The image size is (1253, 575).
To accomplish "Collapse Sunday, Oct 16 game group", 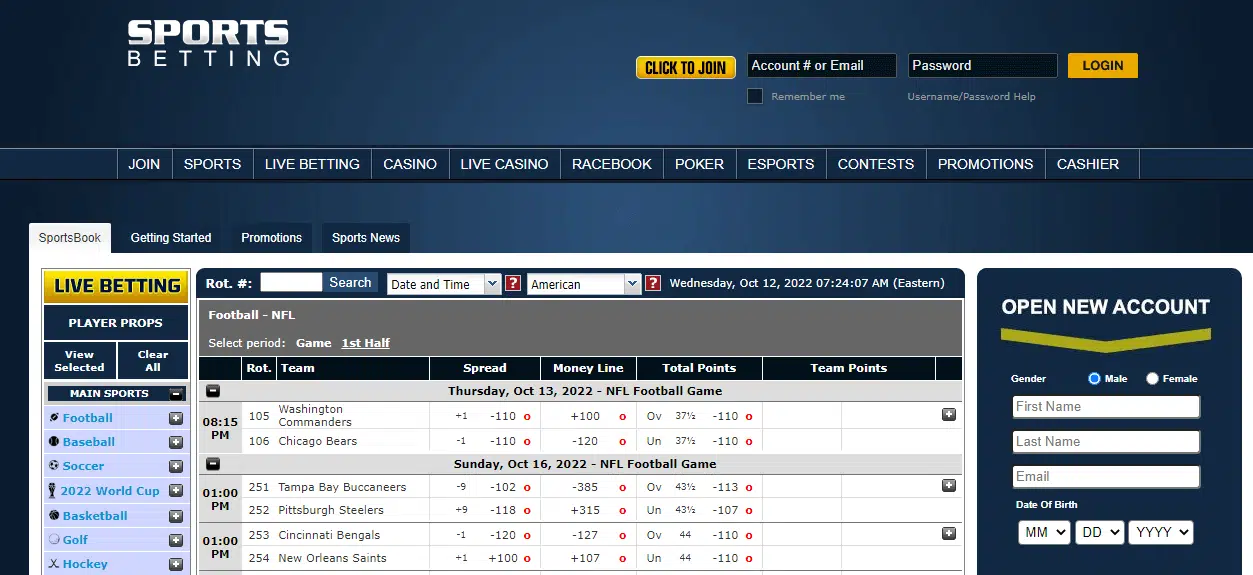I will click(x=213, y=464).
